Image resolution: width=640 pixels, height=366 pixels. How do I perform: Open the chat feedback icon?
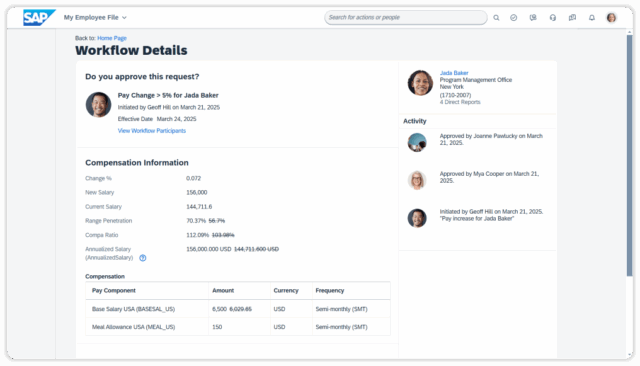pyautogui.click(x=572, y=18)
